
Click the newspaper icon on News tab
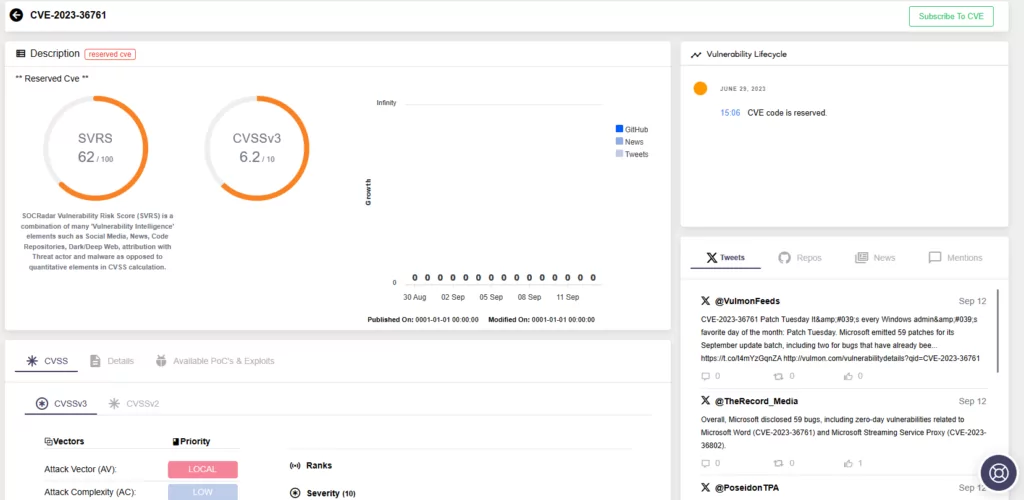(x=861, y=258)
